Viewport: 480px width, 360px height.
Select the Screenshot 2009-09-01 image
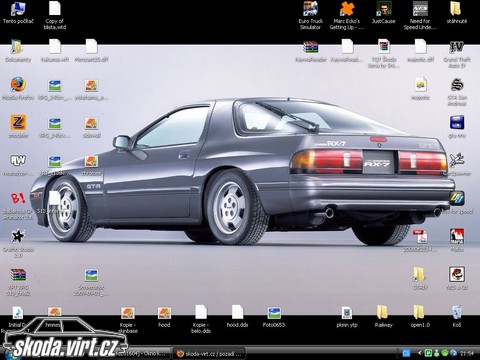(x=91, y=275)
